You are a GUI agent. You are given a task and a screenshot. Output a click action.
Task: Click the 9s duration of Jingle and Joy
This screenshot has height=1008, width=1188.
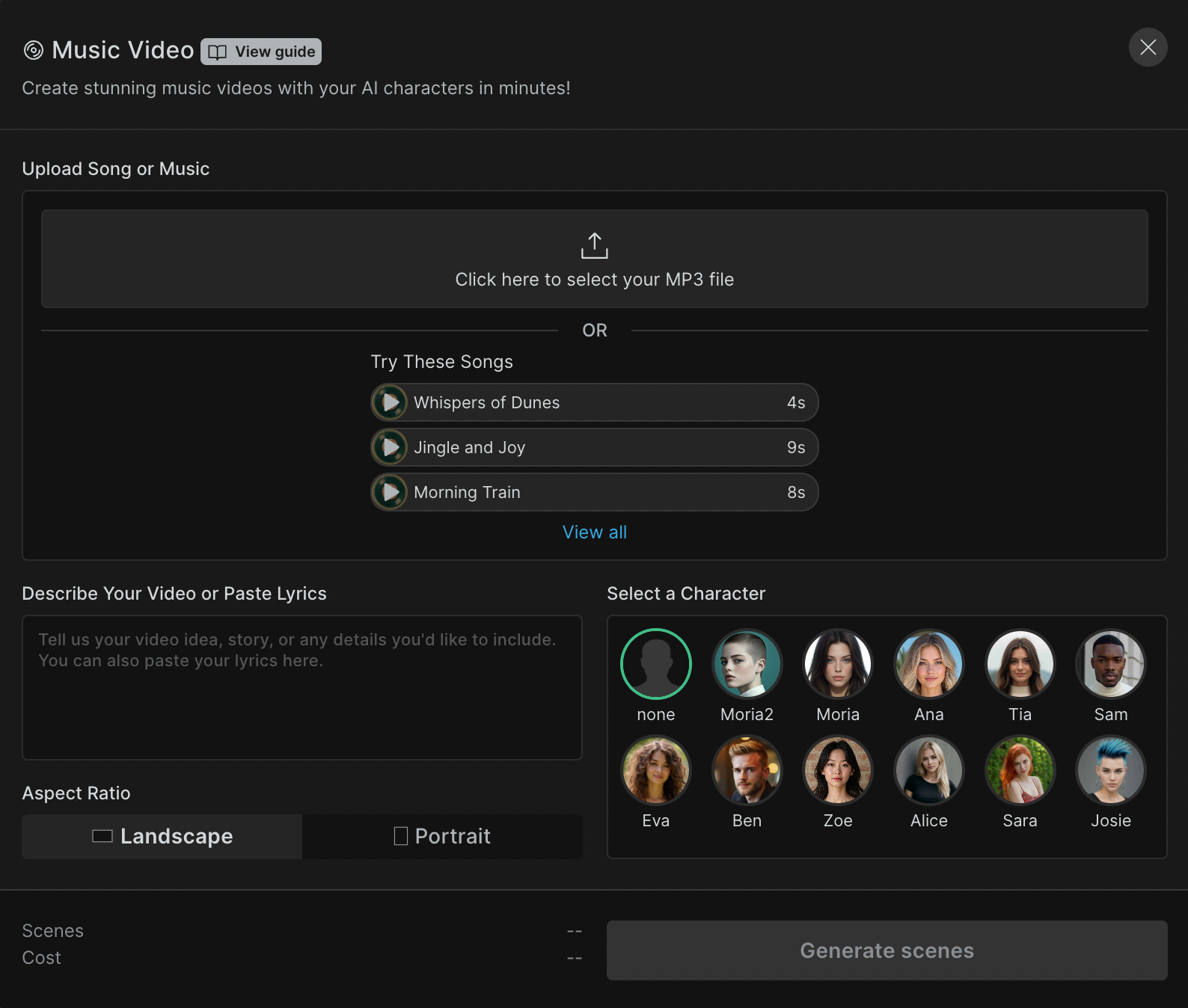(796, 447)
